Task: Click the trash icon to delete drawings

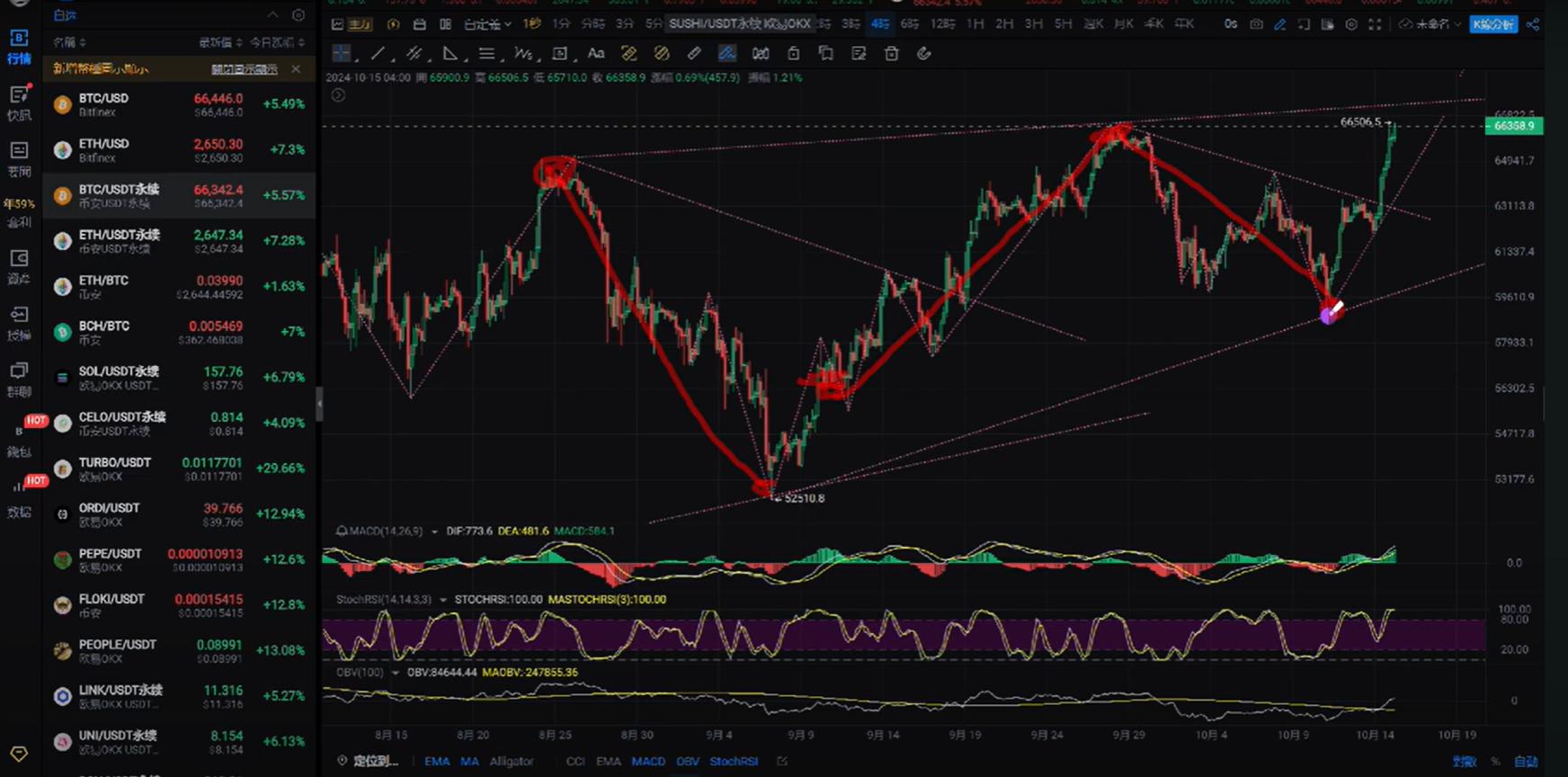Action: [891, 54]
